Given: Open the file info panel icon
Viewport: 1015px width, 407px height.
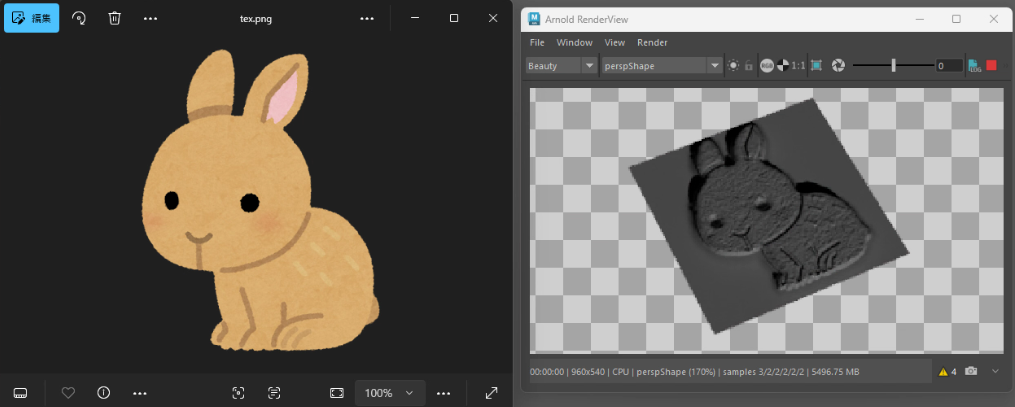Looking at the screenshot, I should [x=104, y=392].
